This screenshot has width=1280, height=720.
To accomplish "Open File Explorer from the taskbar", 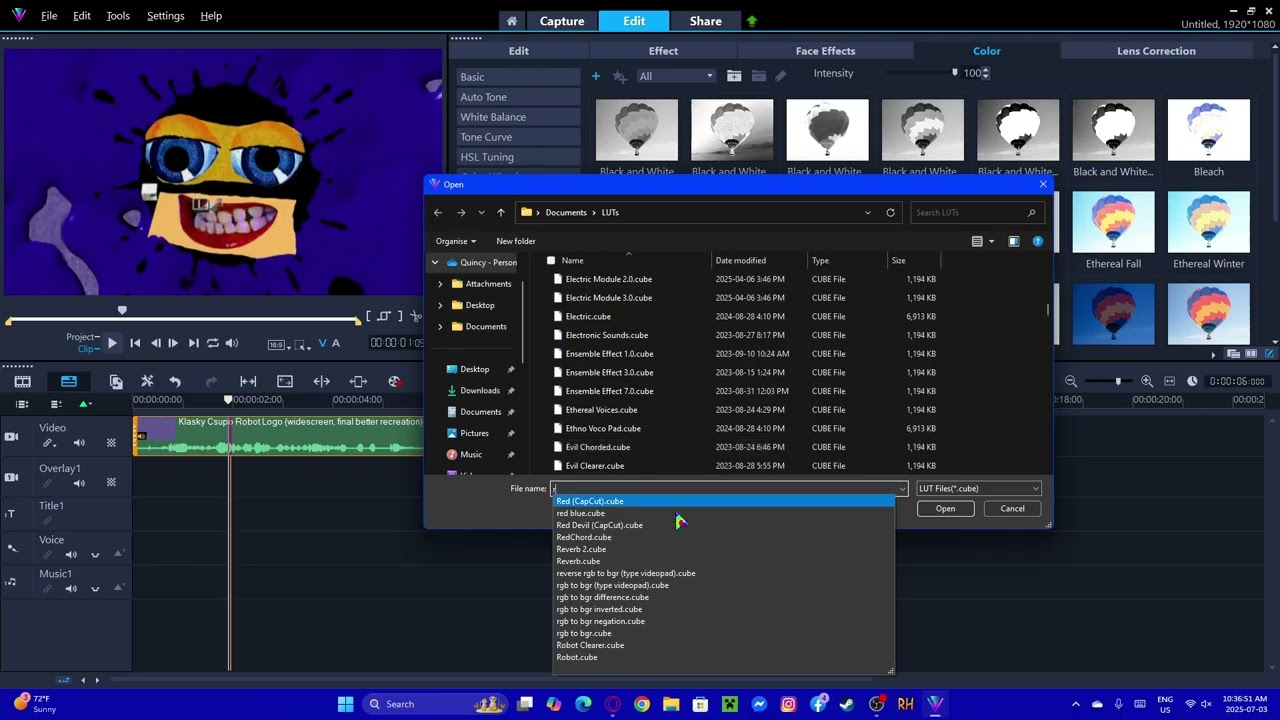I will pos(671,704).
